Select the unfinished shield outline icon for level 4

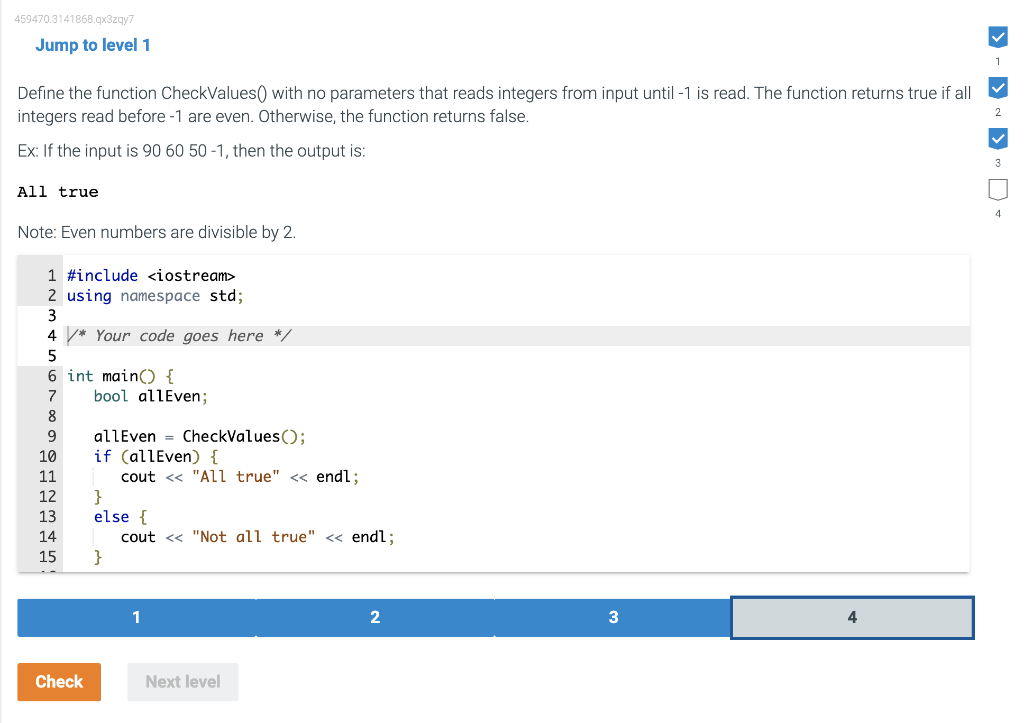click(x=997, y=189)
